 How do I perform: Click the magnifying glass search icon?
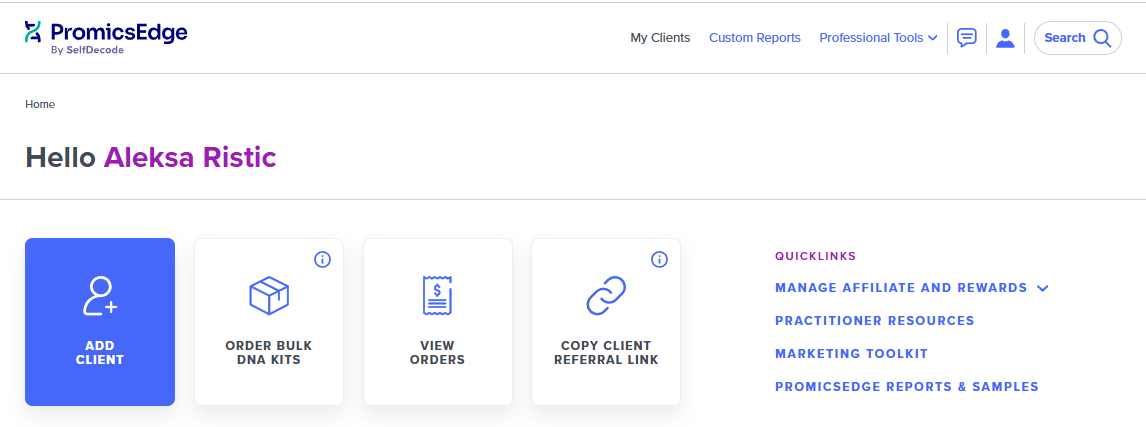click(1102, 38)
